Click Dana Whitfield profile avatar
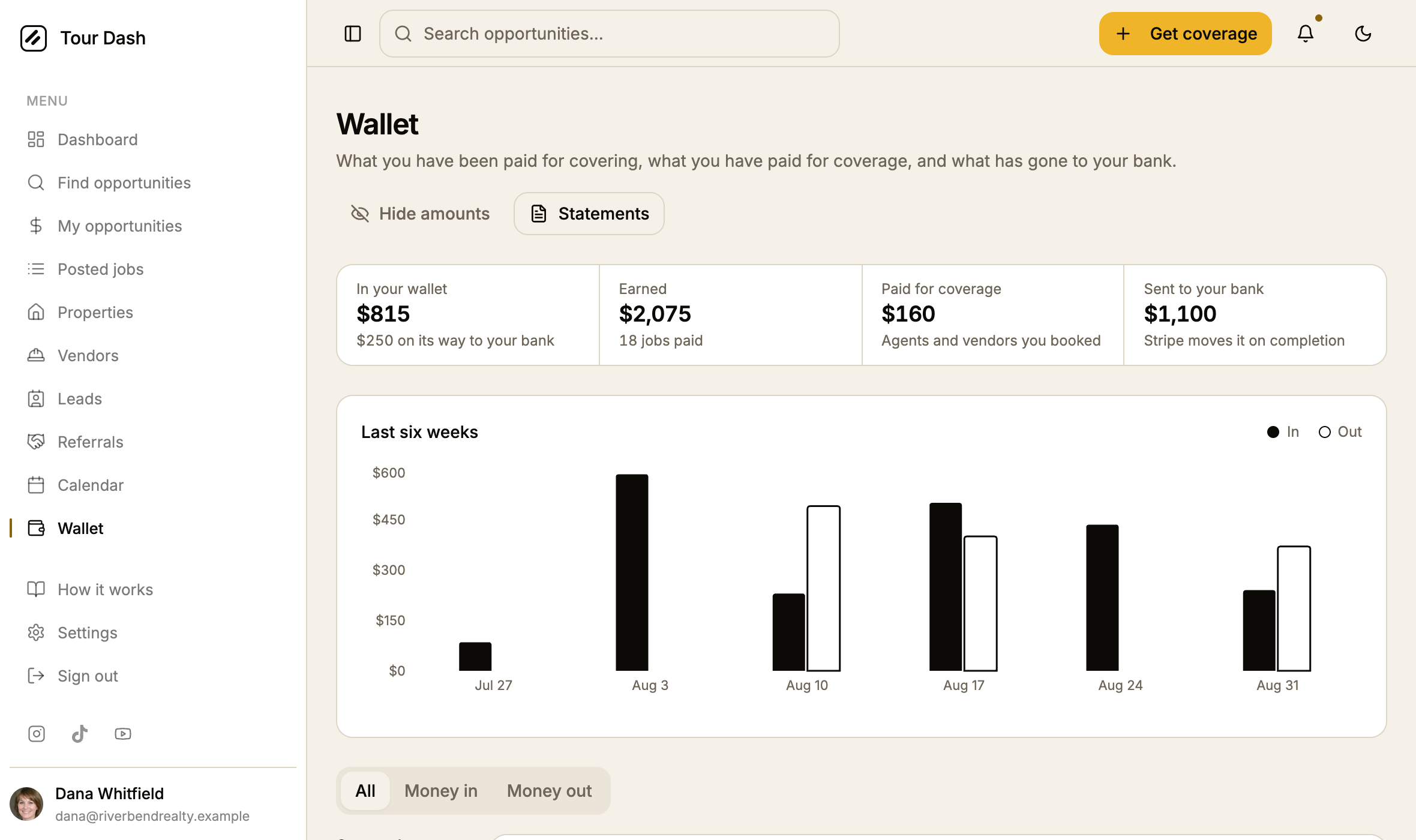This screenshot has height=840, width=1416. (x=26, y=804)
